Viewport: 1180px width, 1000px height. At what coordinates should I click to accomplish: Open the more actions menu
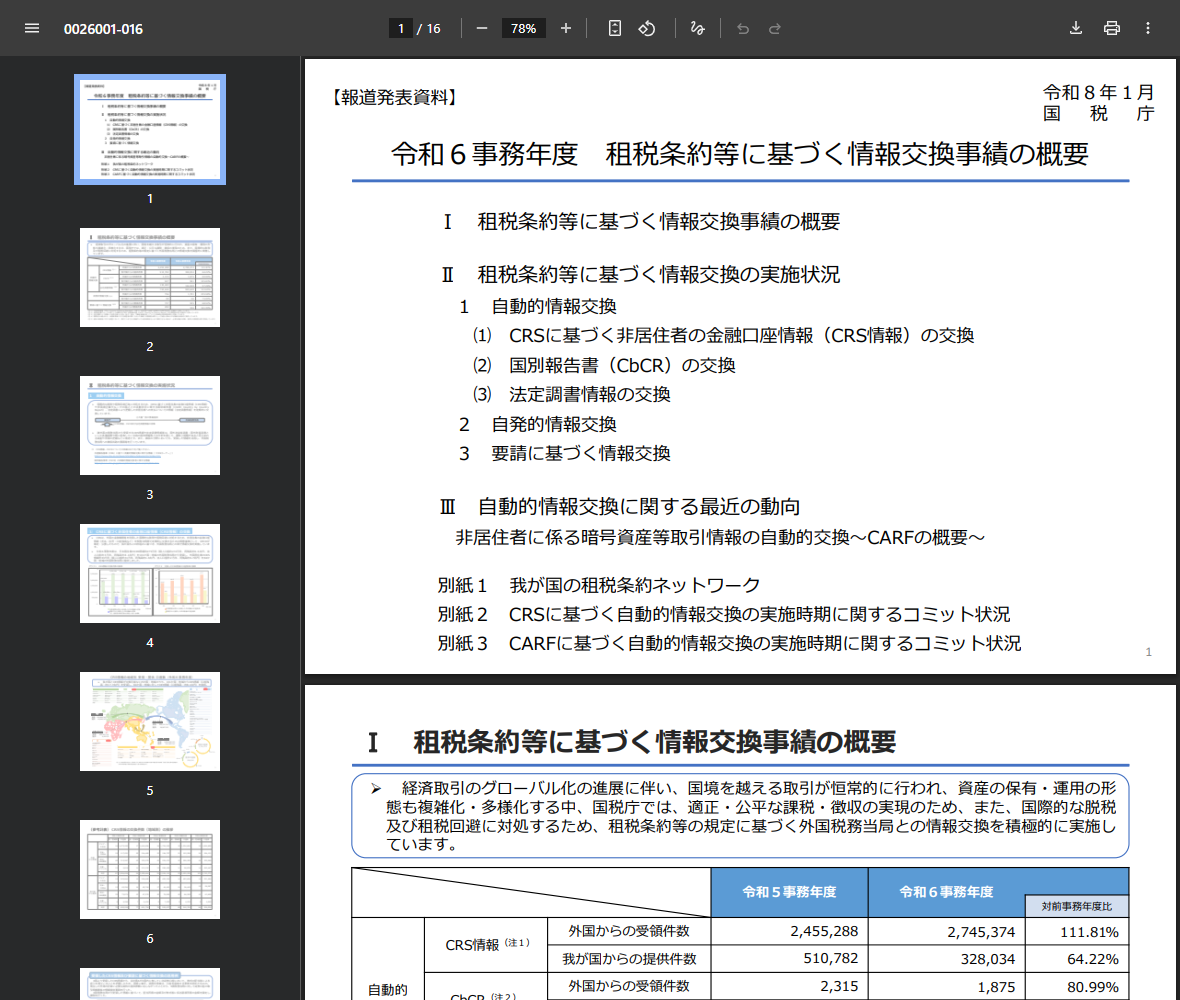1148,29
